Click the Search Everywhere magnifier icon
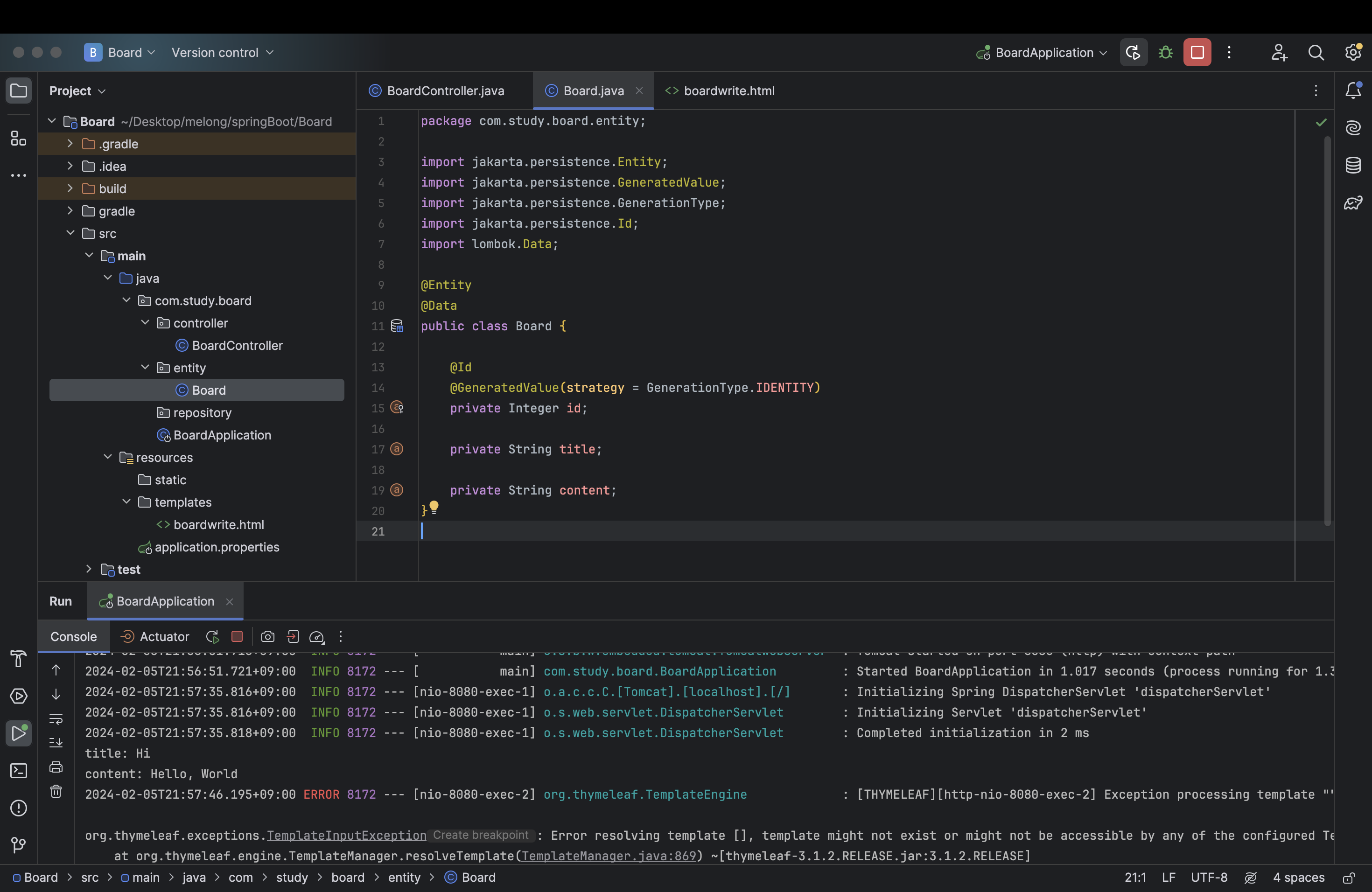This screenshot has height=892, width=1372. point(1316,52)
